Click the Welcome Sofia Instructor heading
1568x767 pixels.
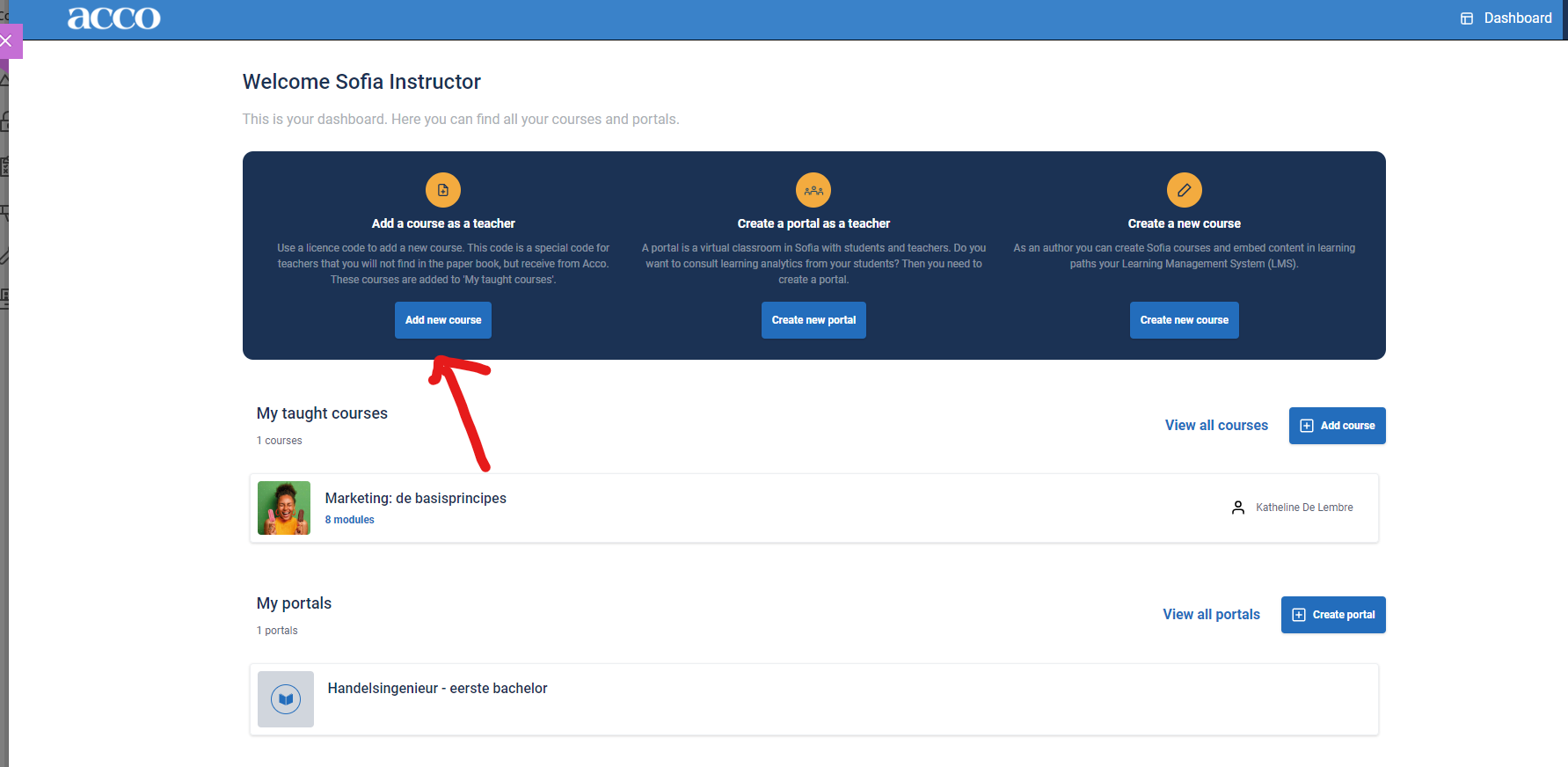click(361, 82)
